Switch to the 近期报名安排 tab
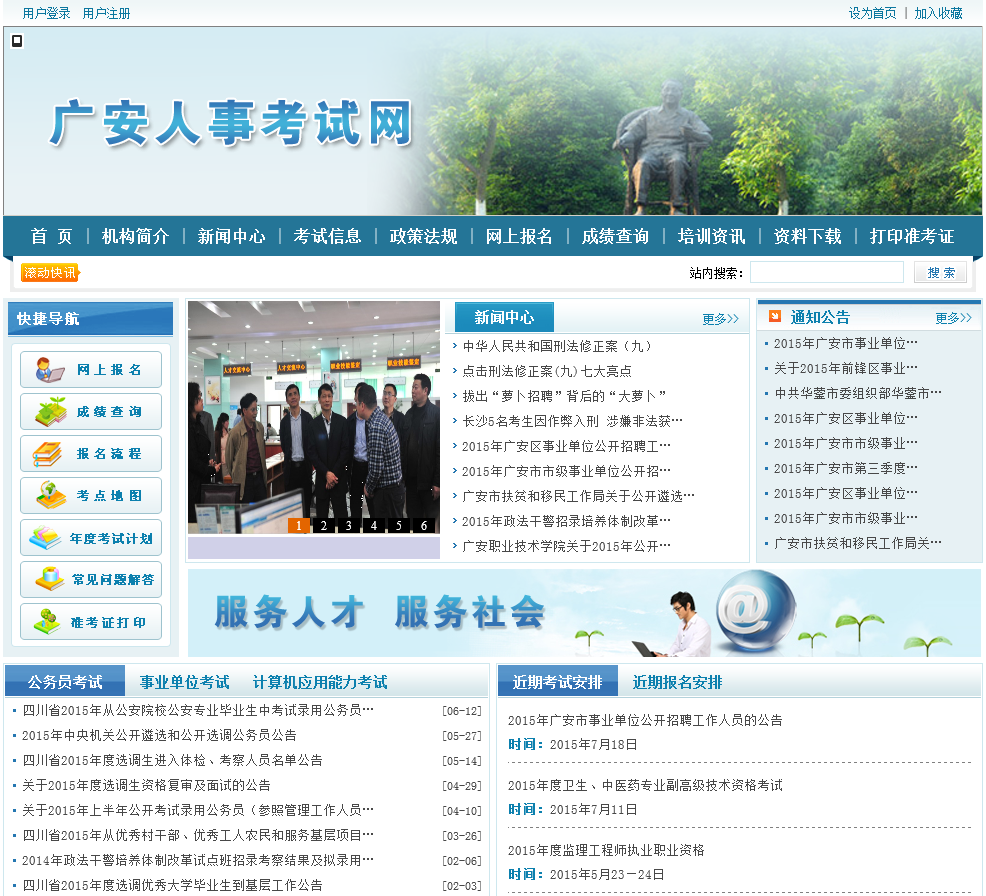The image size is (986, 896). [x=677, y=682]
